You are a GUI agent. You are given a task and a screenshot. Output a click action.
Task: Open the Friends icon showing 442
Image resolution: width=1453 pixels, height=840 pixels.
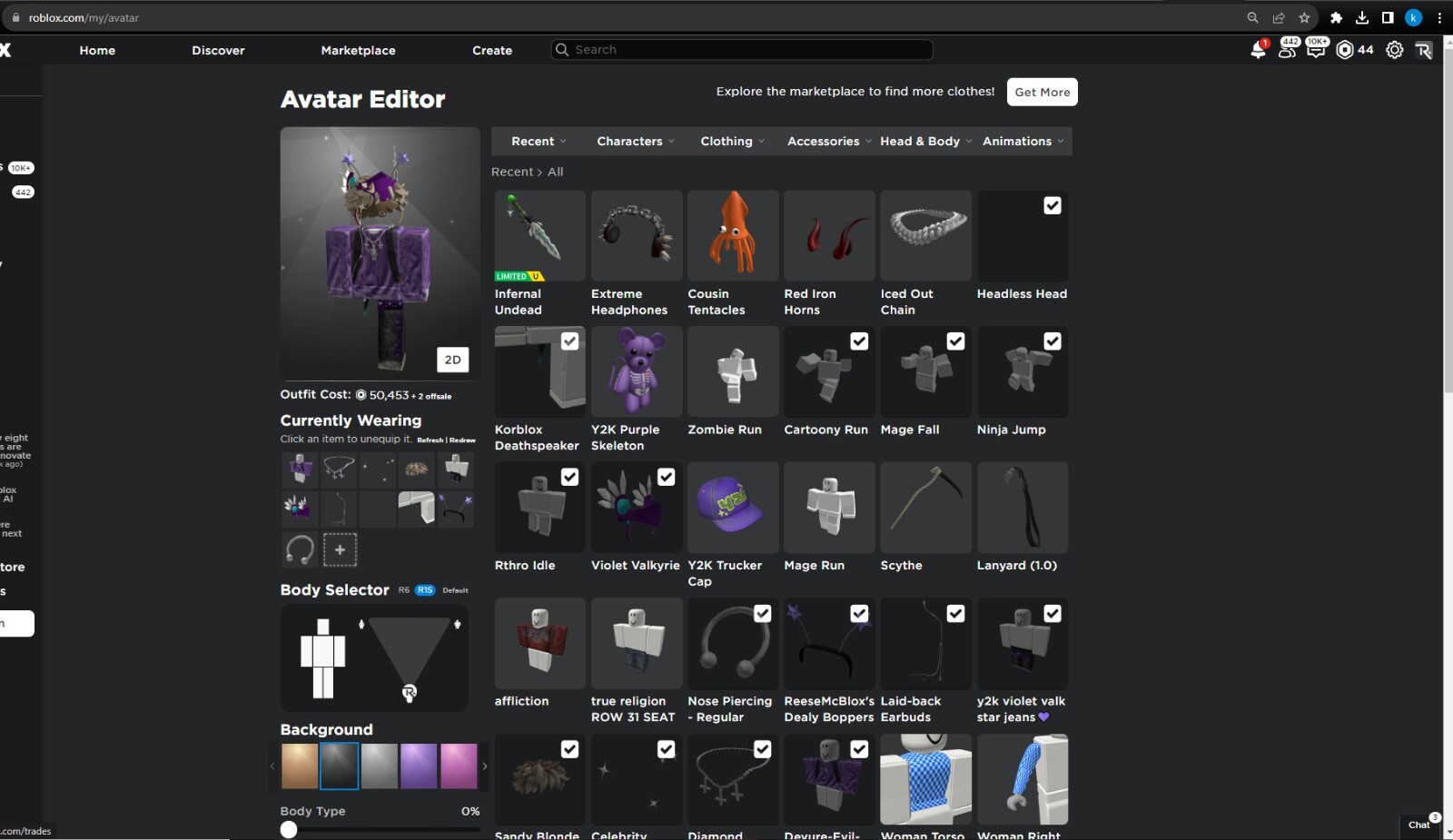[1287, 52]
